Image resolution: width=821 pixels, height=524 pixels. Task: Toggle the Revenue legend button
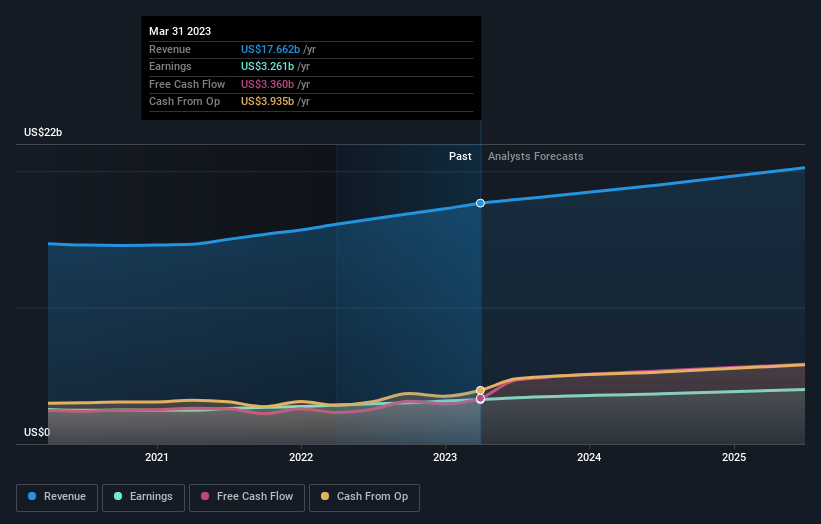57,497
